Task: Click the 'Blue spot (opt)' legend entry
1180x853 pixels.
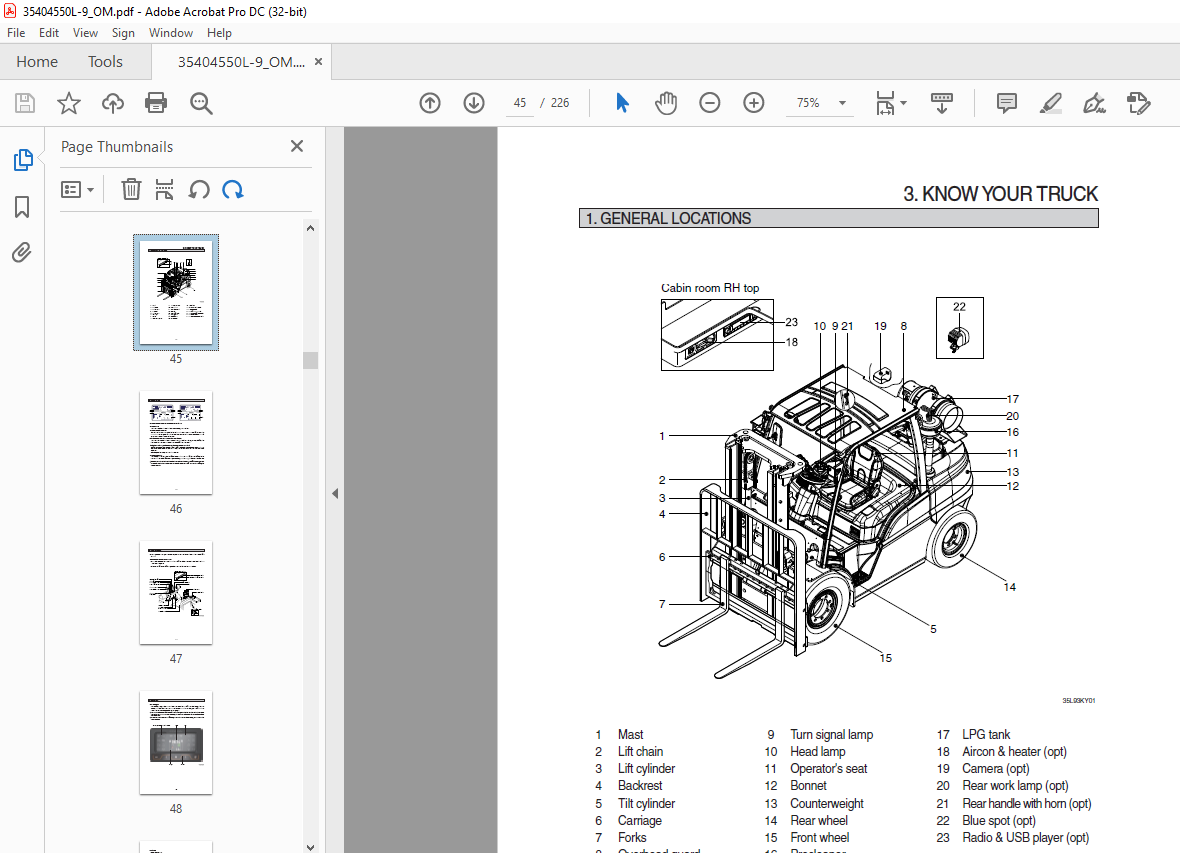Action: pos(999,821)
